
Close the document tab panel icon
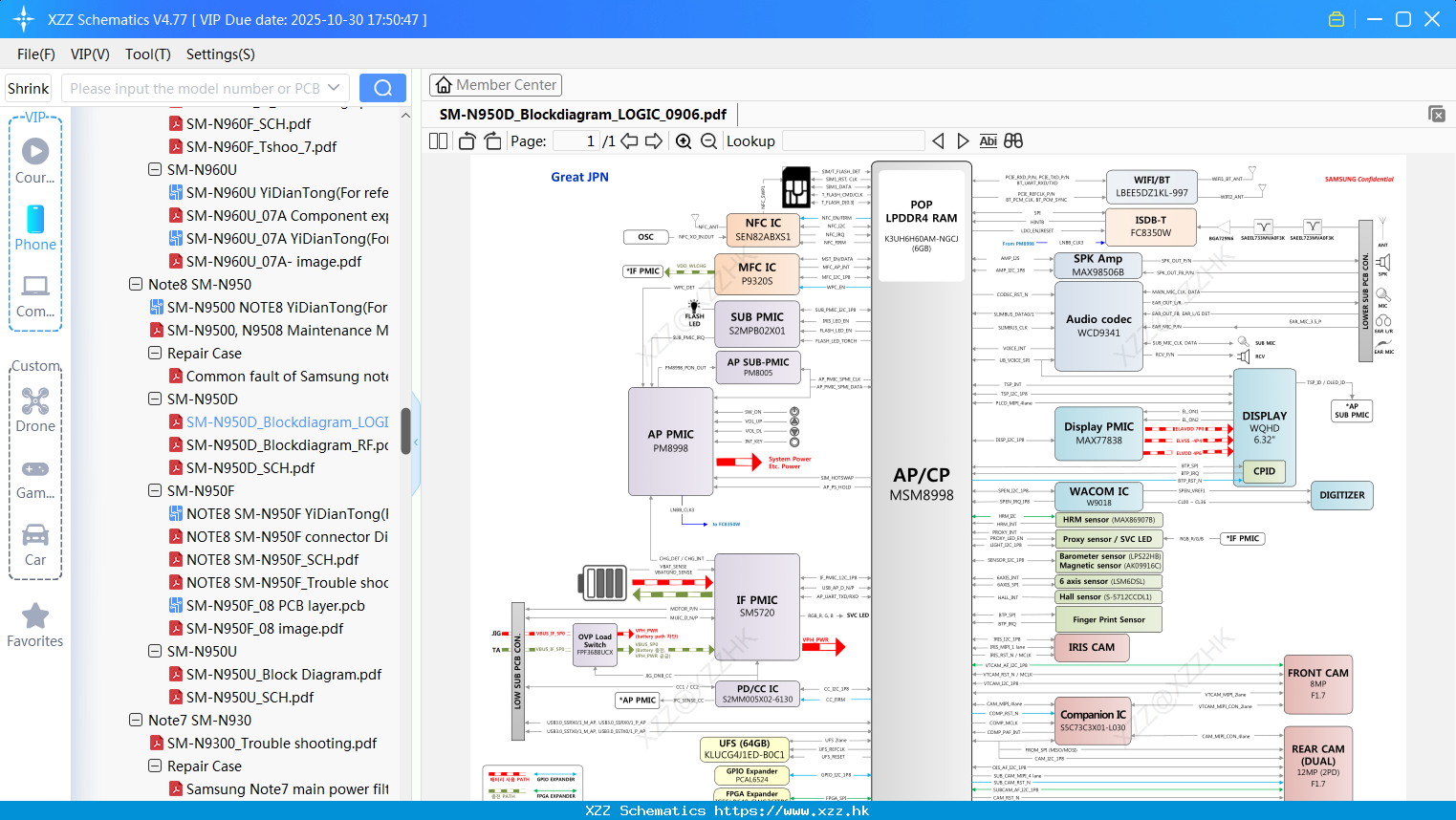(1437, 114)
